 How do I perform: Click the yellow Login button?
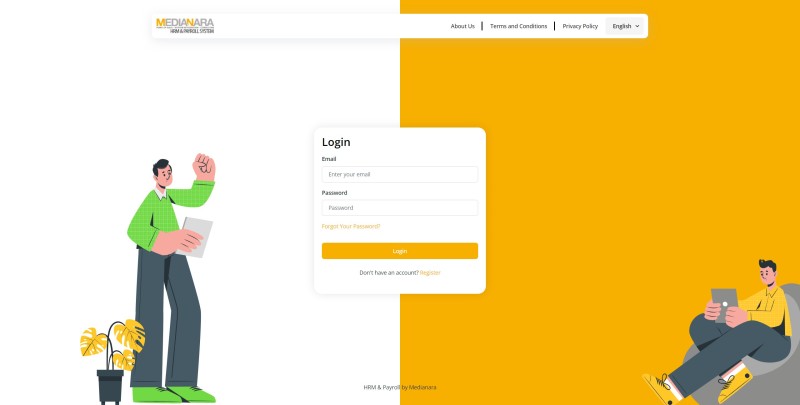pos(399,251)
